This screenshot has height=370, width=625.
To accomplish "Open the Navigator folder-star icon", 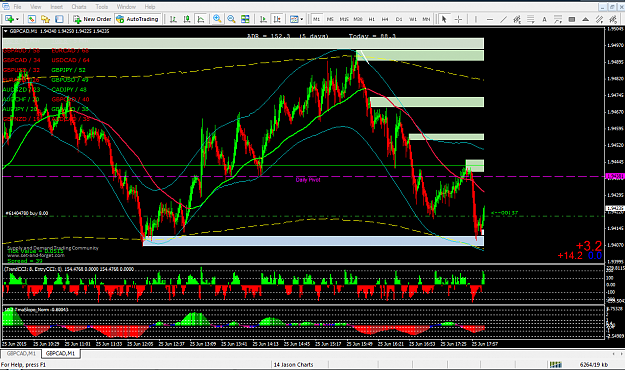I will coord(45,19).
